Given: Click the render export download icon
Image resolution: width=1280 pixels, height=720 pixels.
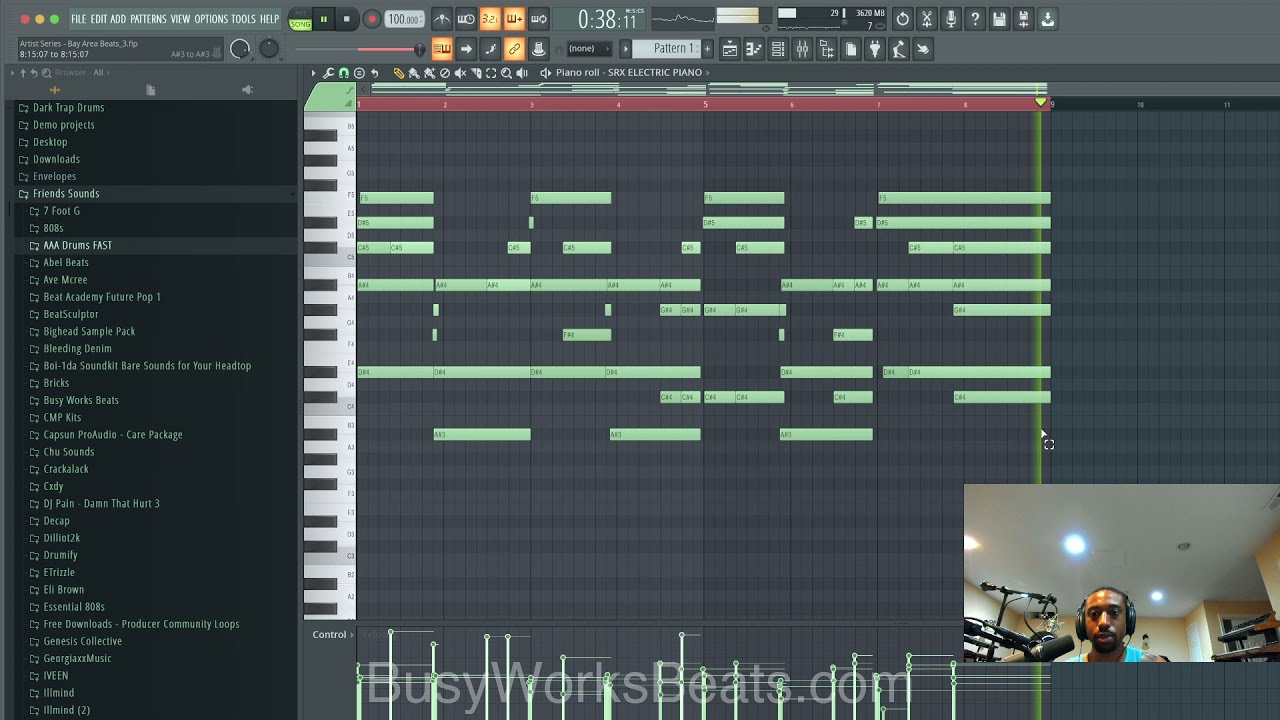Looking at the screenshot, I should point(1047,19).
